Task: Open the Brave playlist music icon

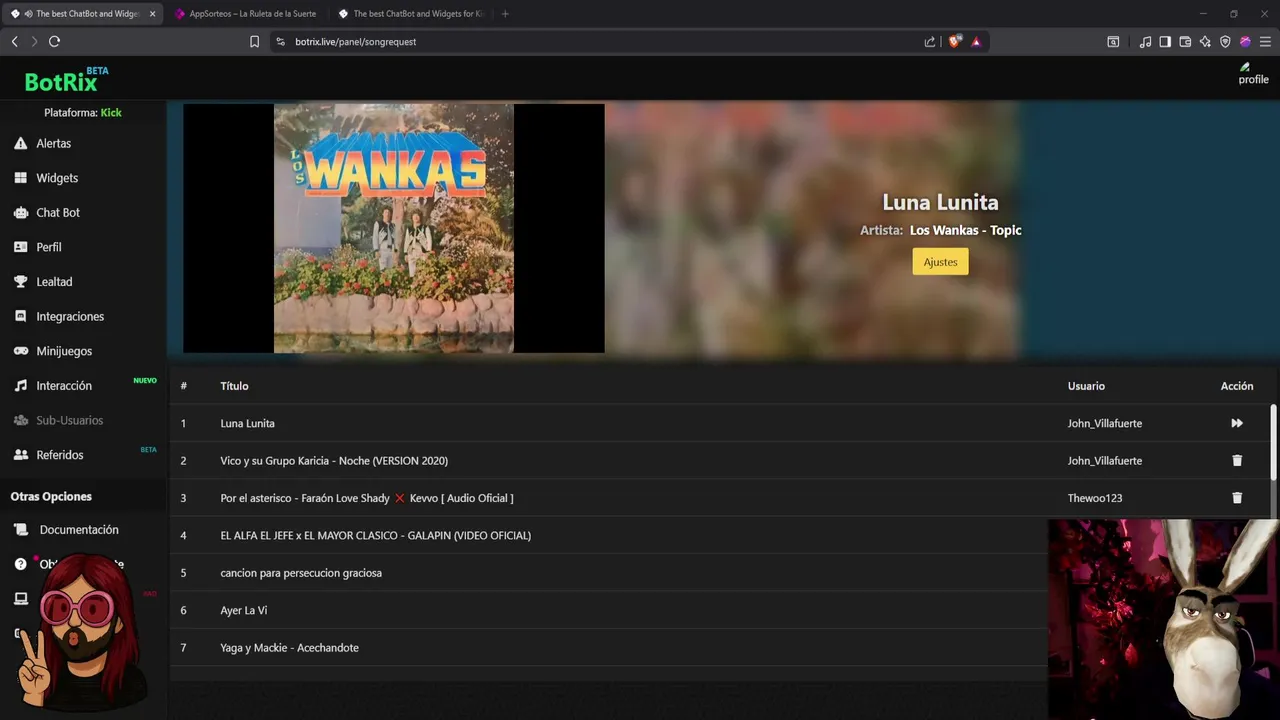Action: pos(1145,41)
